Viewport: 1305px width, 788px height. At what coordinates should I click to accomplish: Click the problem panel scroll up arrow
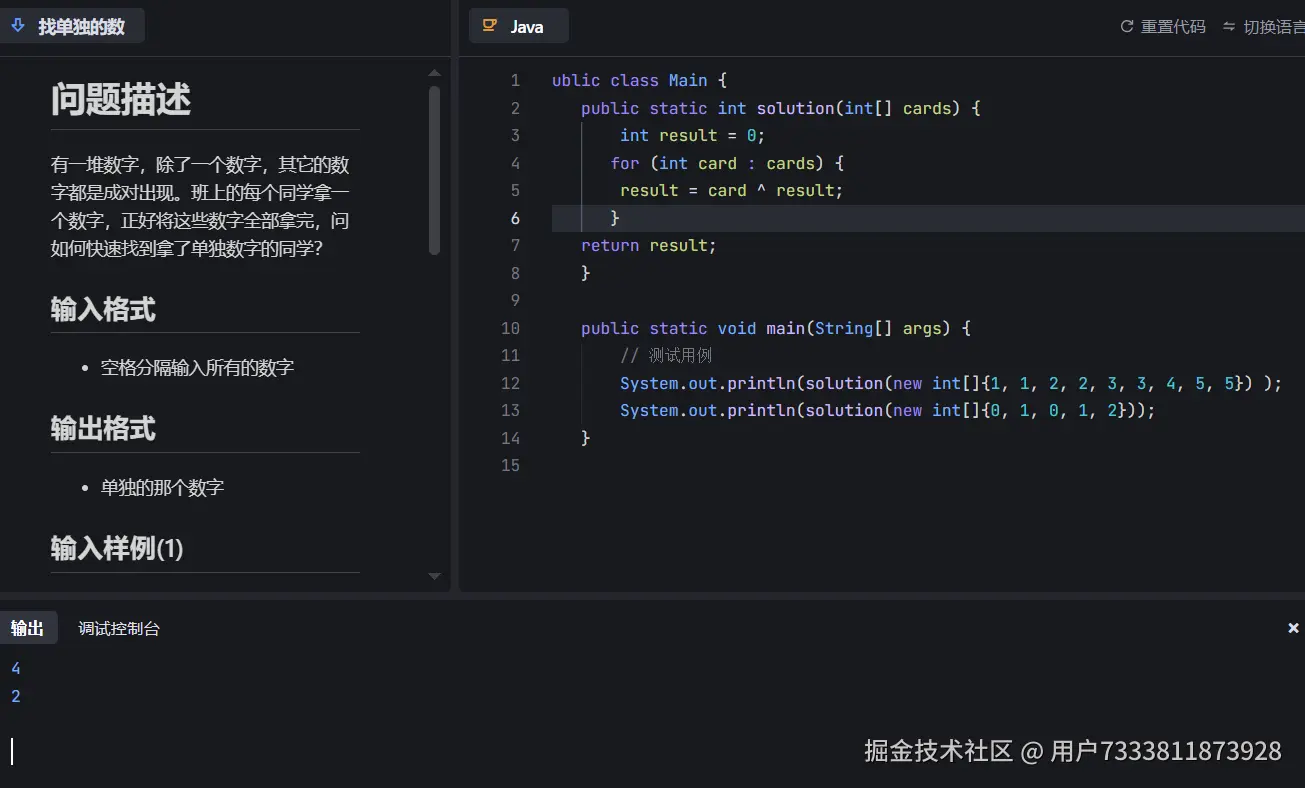coord(434,72)
